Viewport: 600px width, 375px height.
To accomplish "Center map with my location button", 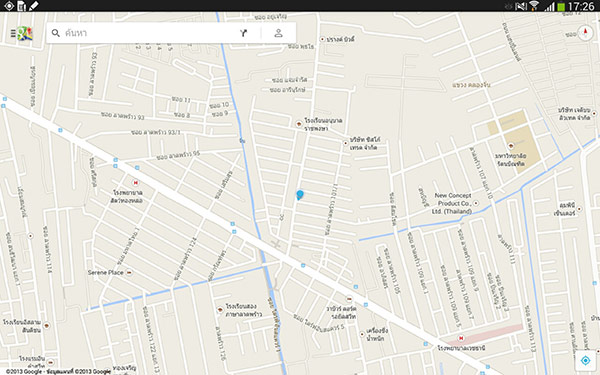I will click(585, 360).
